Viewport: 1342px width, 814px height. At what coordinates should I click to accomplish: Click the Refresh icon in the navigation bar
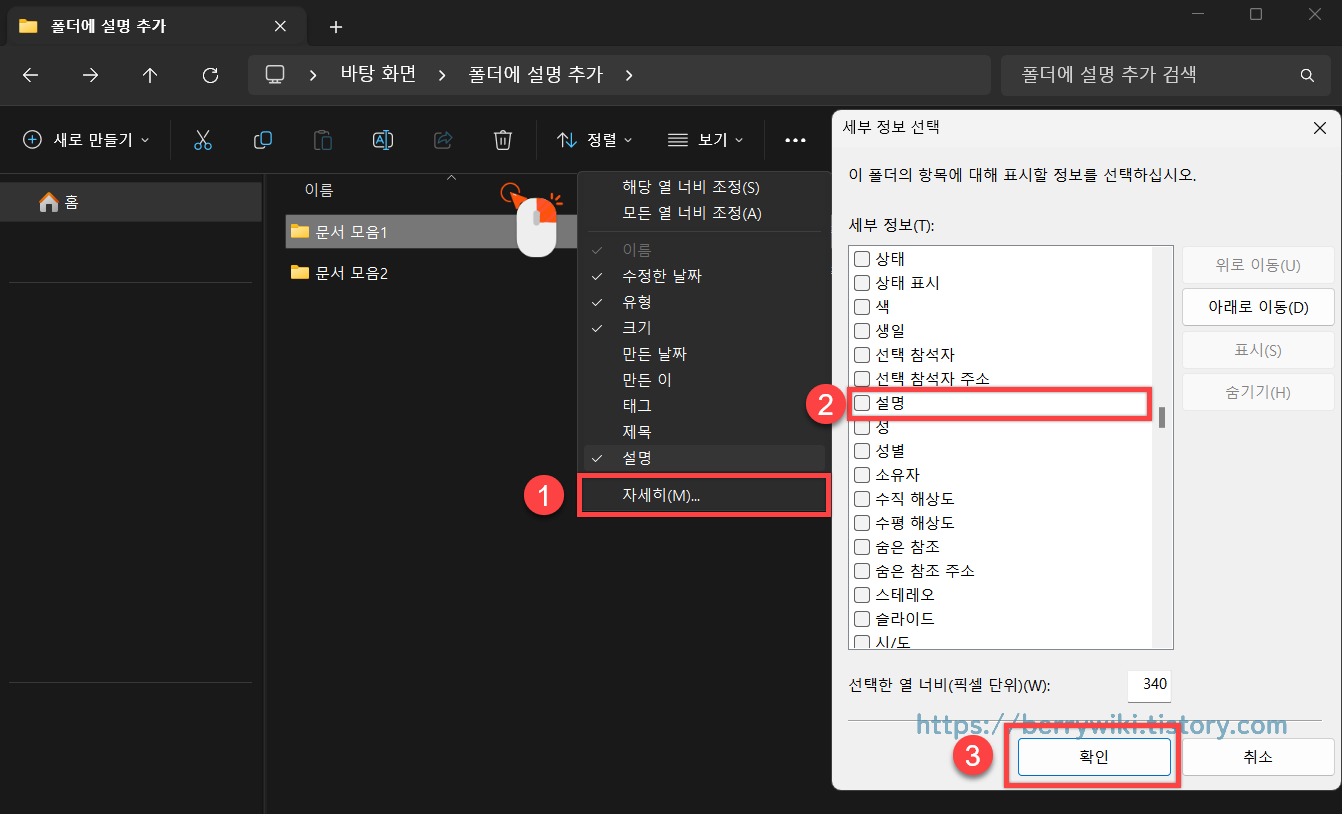[x=210, y=74]
